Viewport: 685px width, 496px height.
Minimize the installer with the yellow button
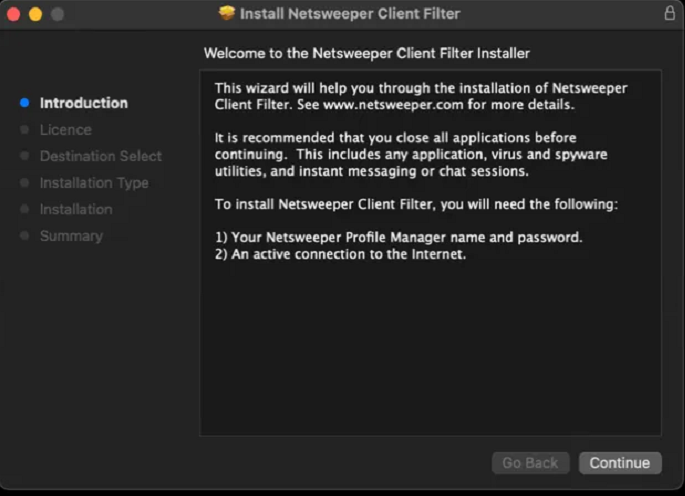(35, 14)
